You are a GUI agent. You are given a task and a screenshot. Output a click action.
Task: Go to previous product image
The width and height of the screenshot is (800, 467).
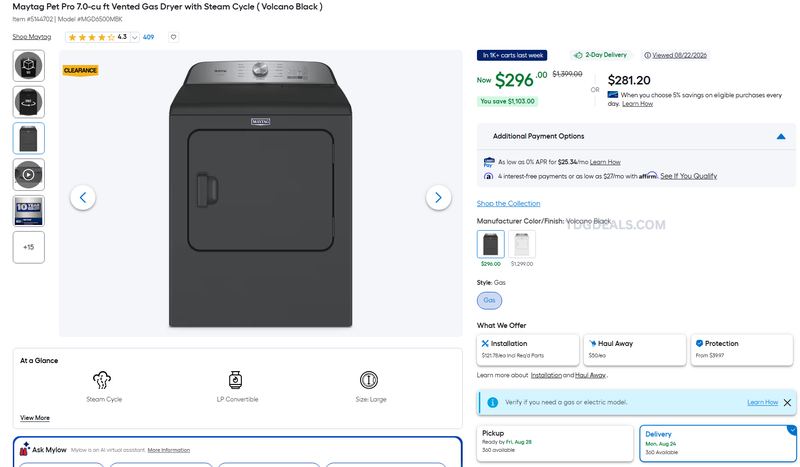(83, 198)
